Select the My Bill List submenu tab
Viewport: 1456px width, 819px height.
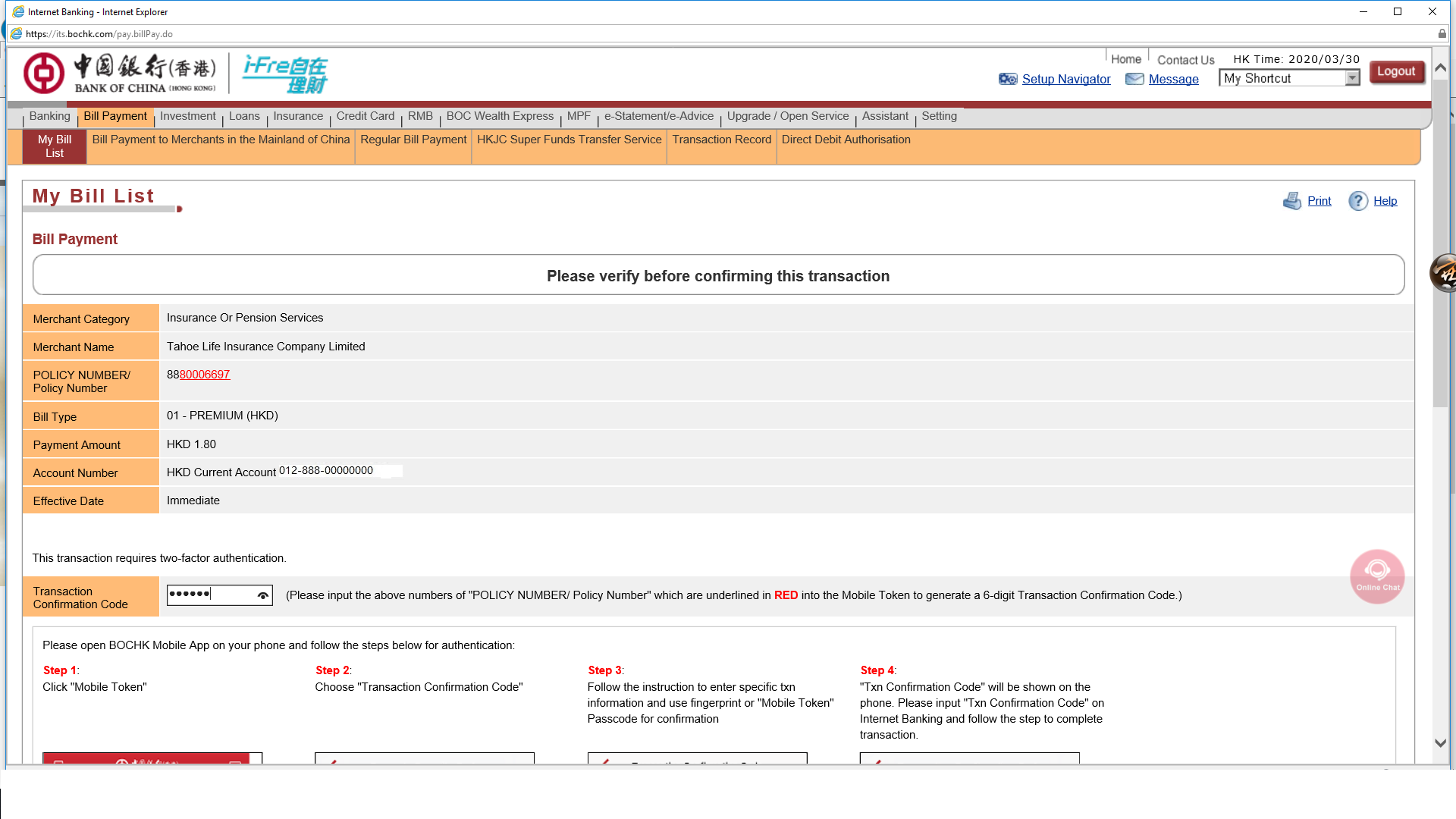point(55,146)
